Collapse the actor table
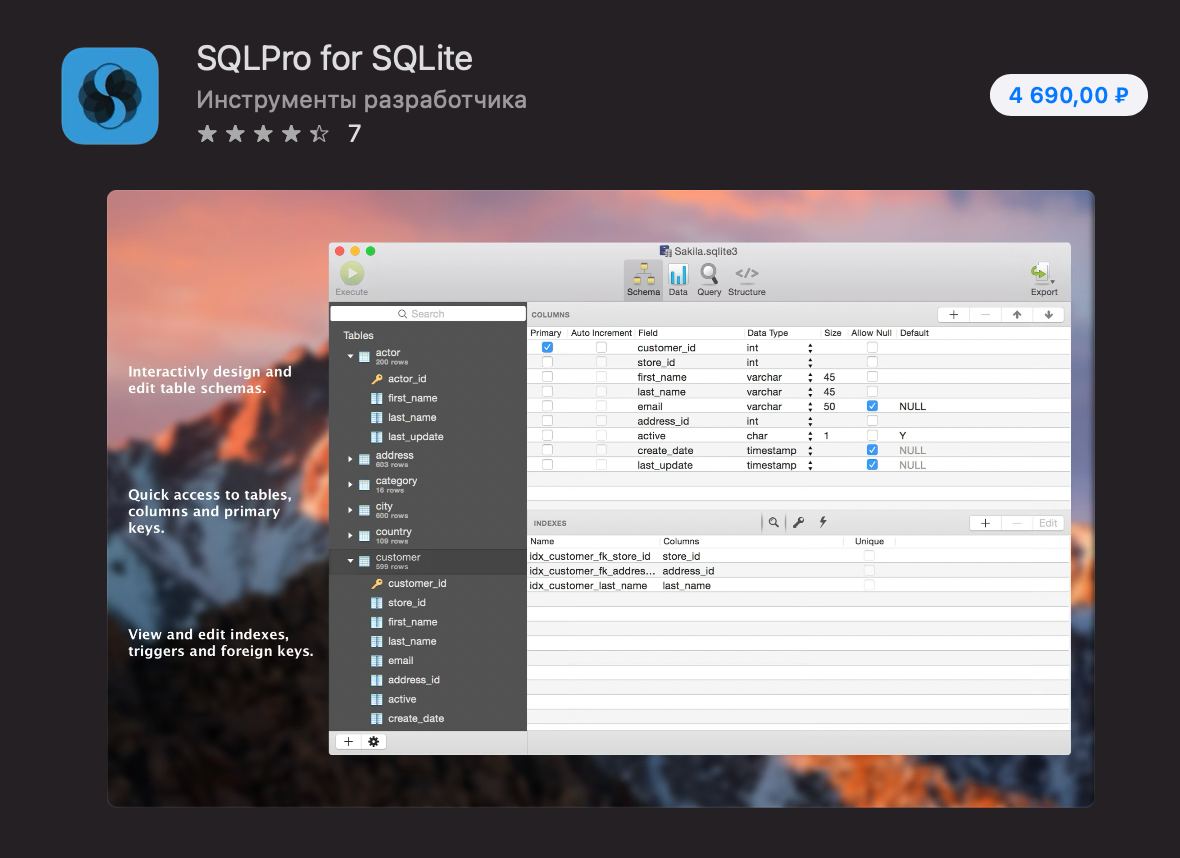The width and height of the screenshot is (1180, 858). tap(350, 356)
